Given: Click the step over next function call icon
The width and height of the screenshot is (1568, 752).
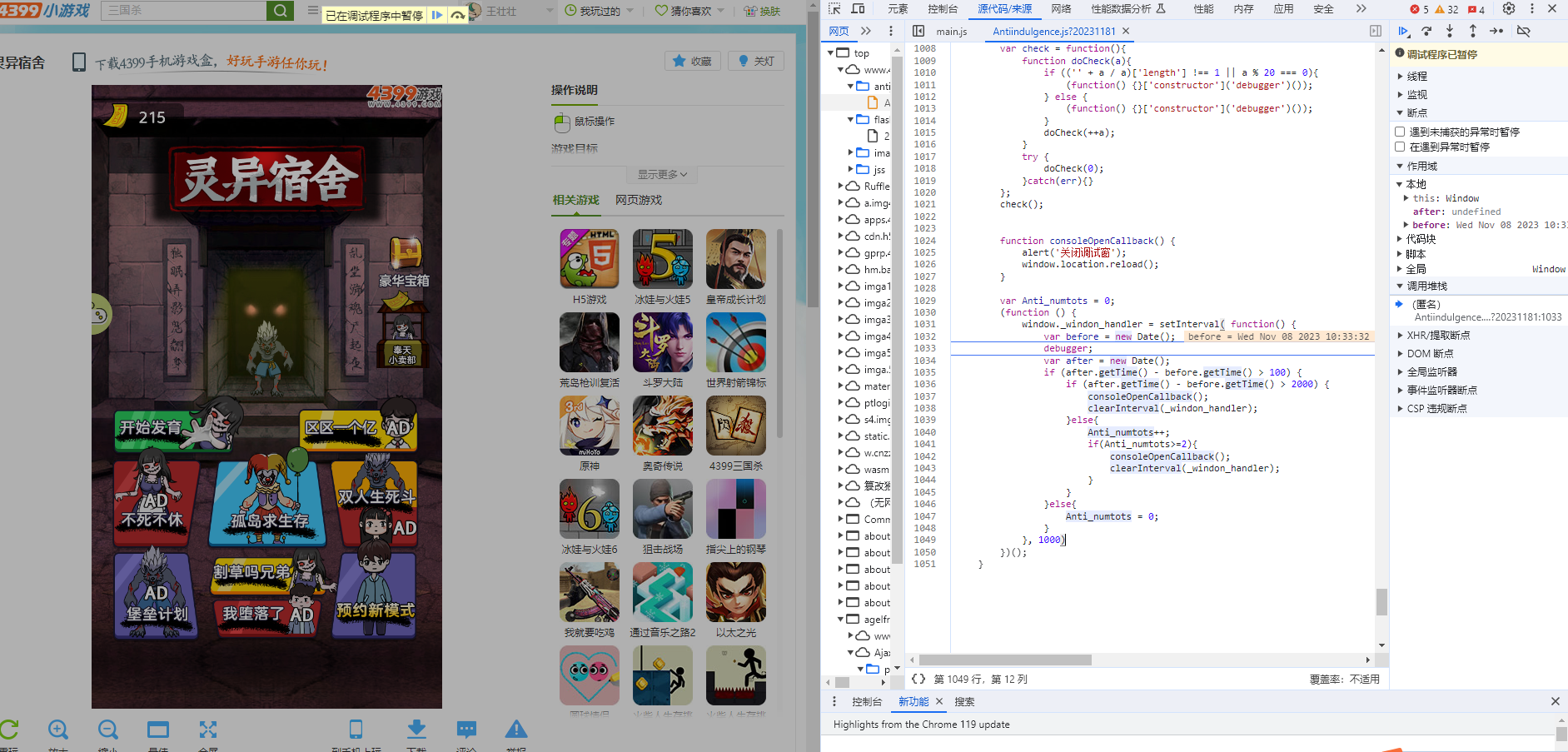Looking at the screenshot, I should click(x=1426, y=31).
